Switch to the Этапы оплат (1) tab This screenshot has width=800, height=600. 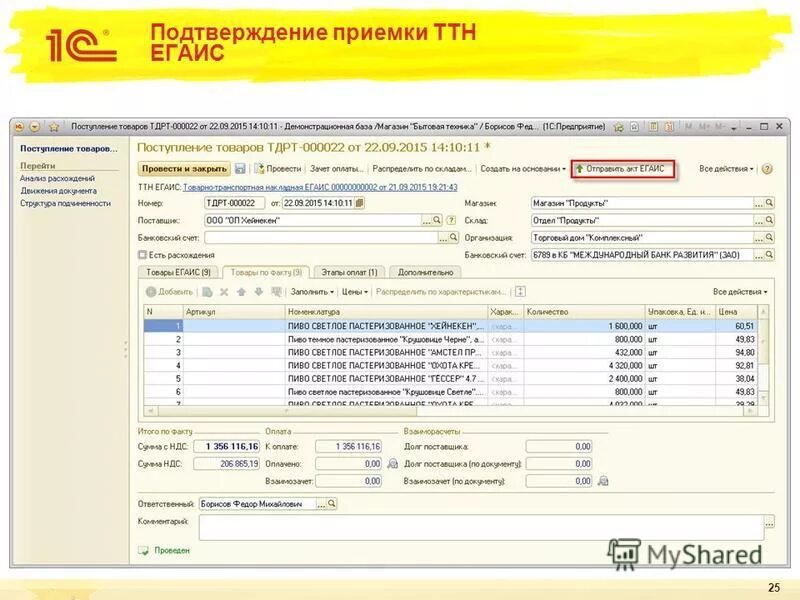coord(349,272)
